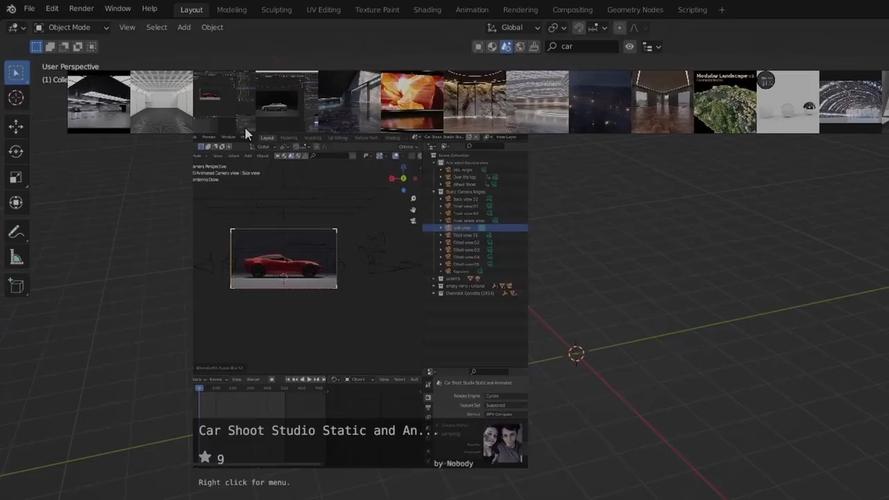The width and height of the screenshot is (889, 500).
Task: Open the Global transform orientation dropdown
Action: point(514,27)
